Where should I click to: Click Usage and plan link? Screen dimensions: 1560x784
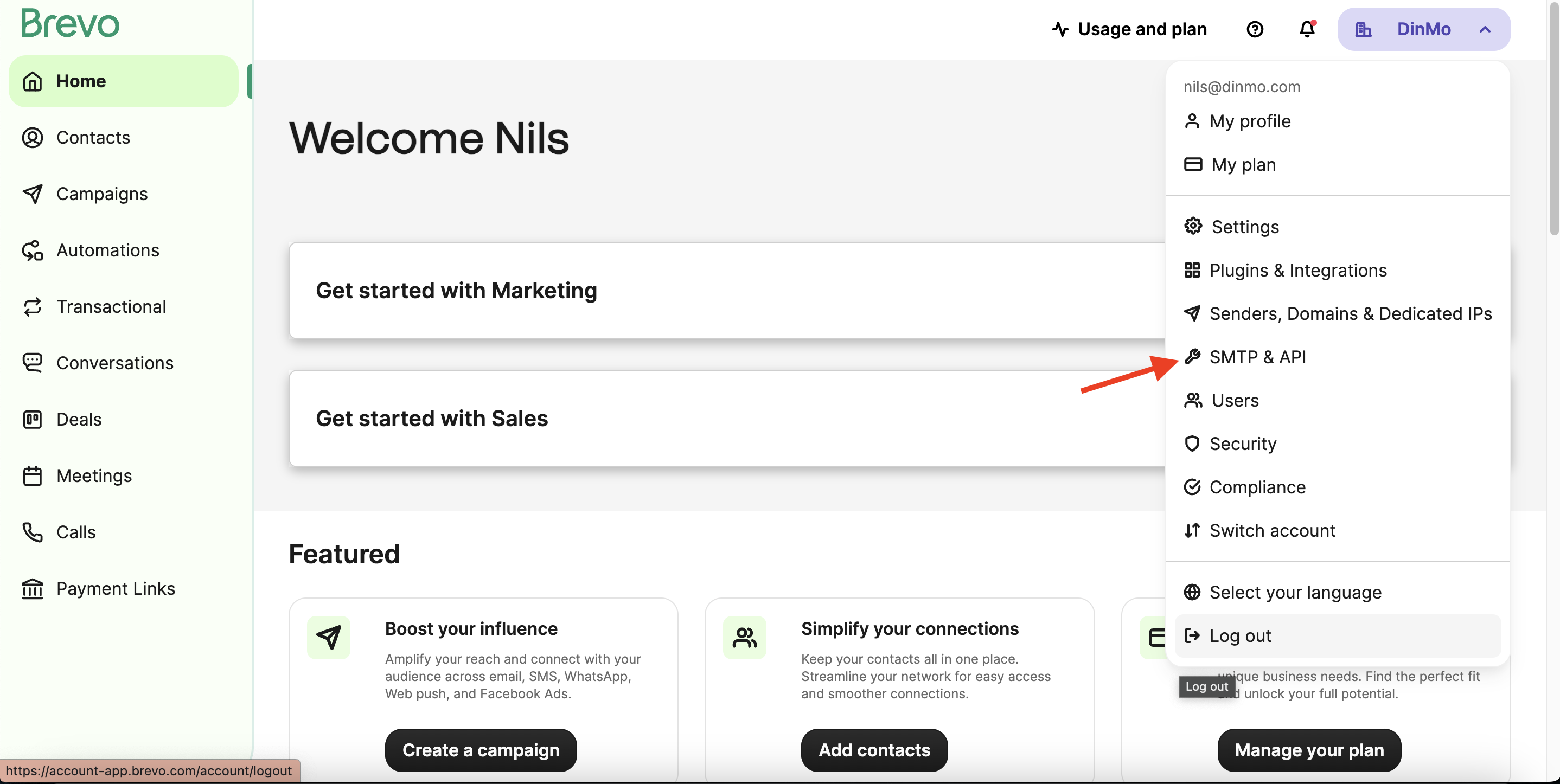pyautogui.click(x=1129, y=29)
